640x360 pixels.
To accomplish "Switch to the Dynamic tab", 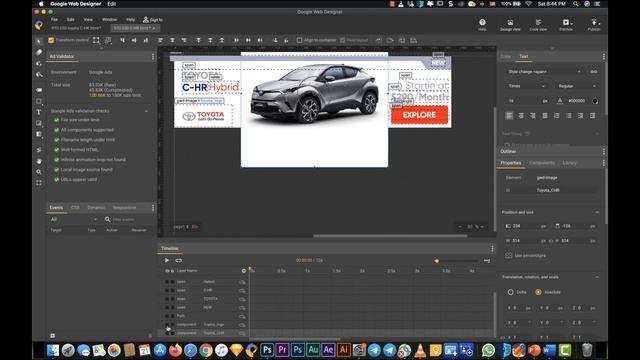I will coord(96,208).
